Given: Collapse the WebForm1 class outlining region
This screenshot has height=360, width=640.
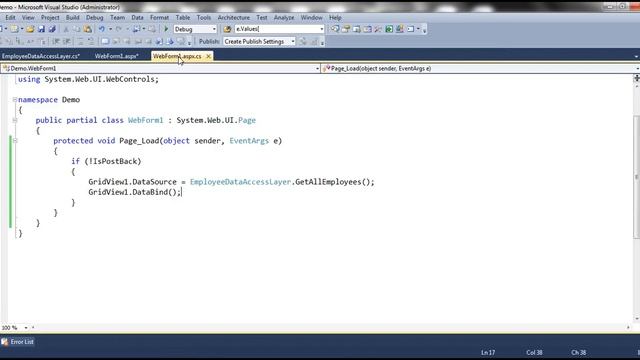Looking at the screenshot, I should coord(15,120).
